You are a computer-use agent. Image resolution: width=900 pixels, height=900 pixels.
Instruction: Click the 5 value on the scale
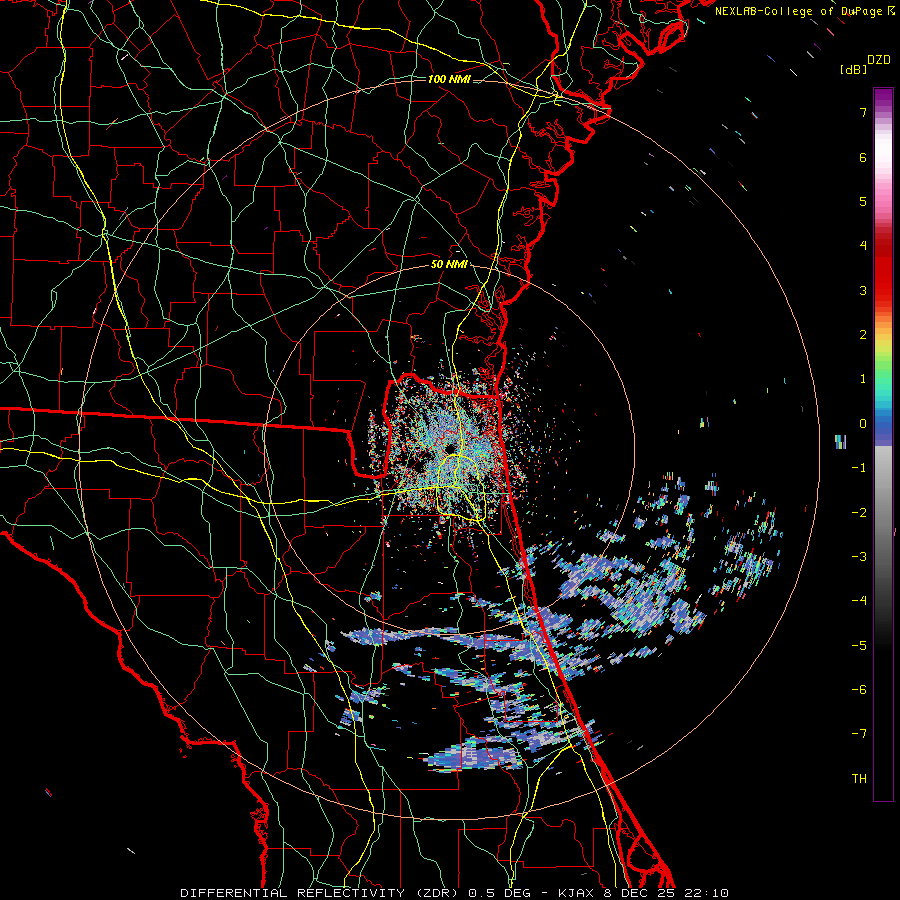click(x=863, y=201)
